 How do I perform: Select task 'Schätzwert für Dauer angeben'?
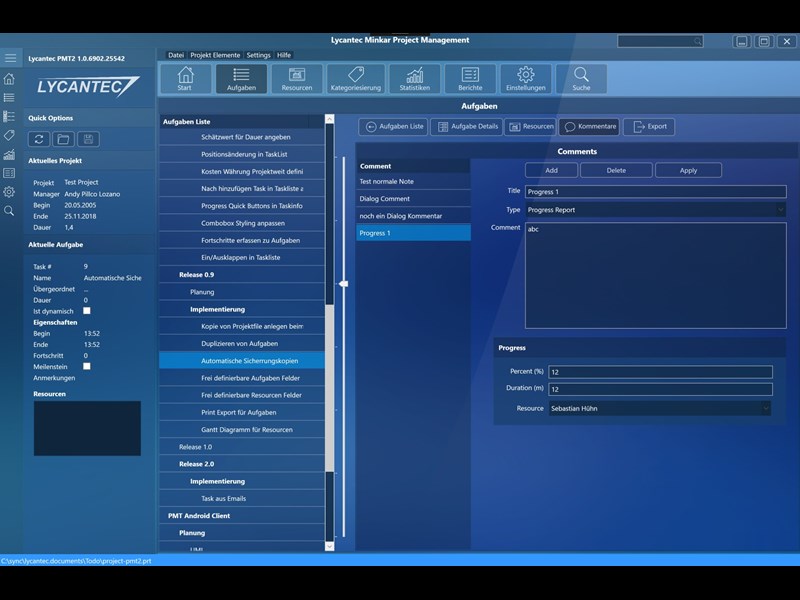242,137
